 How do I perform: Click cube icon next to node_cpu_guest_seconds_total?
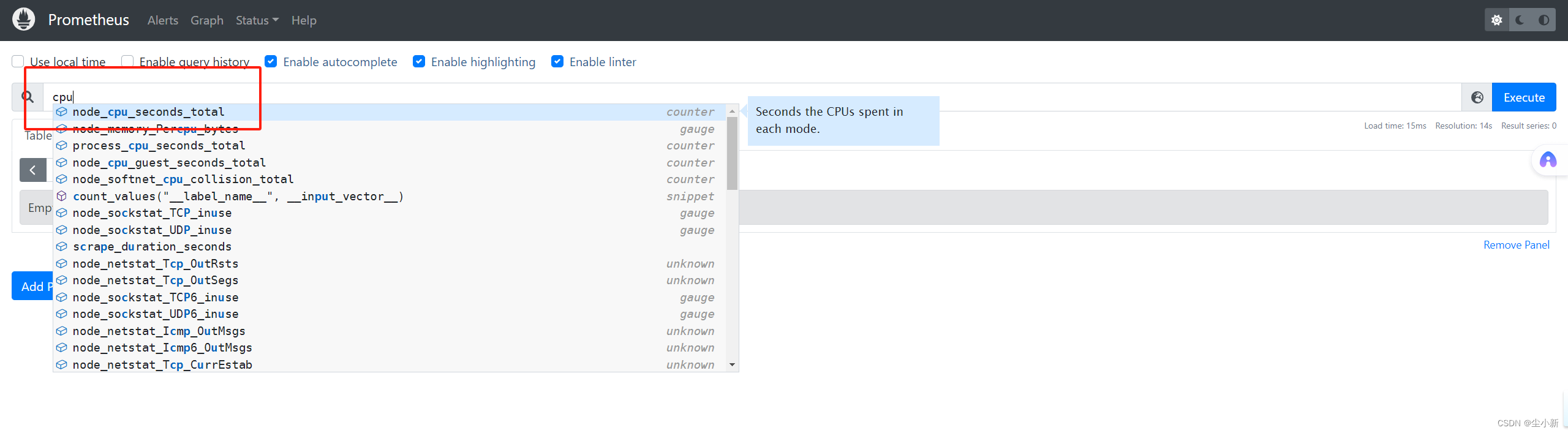click(x=62, y=163)
